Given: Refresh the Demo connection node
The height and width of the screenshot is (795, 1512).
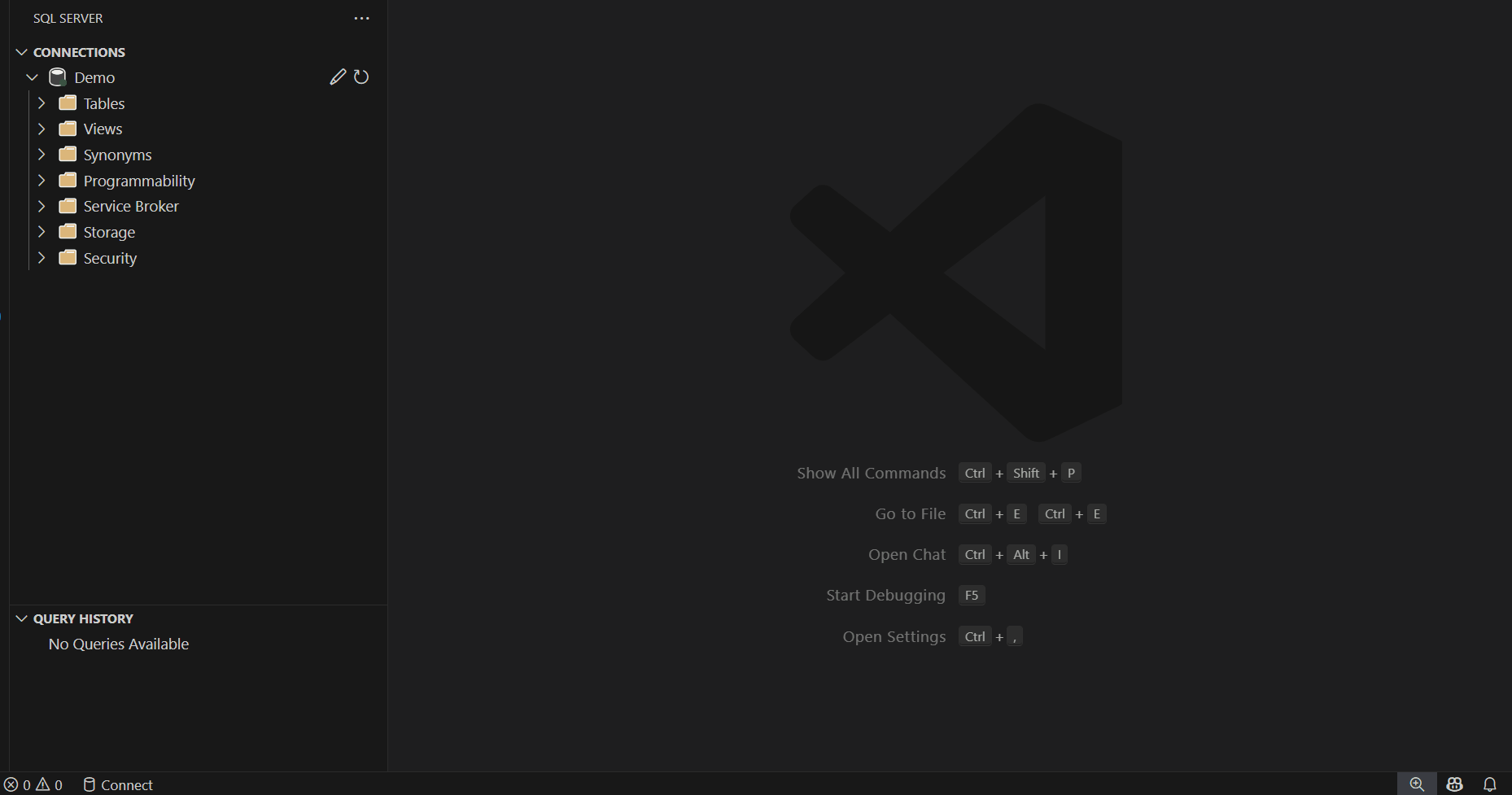Looking at the screenshot, I should [x=361, y=77].
